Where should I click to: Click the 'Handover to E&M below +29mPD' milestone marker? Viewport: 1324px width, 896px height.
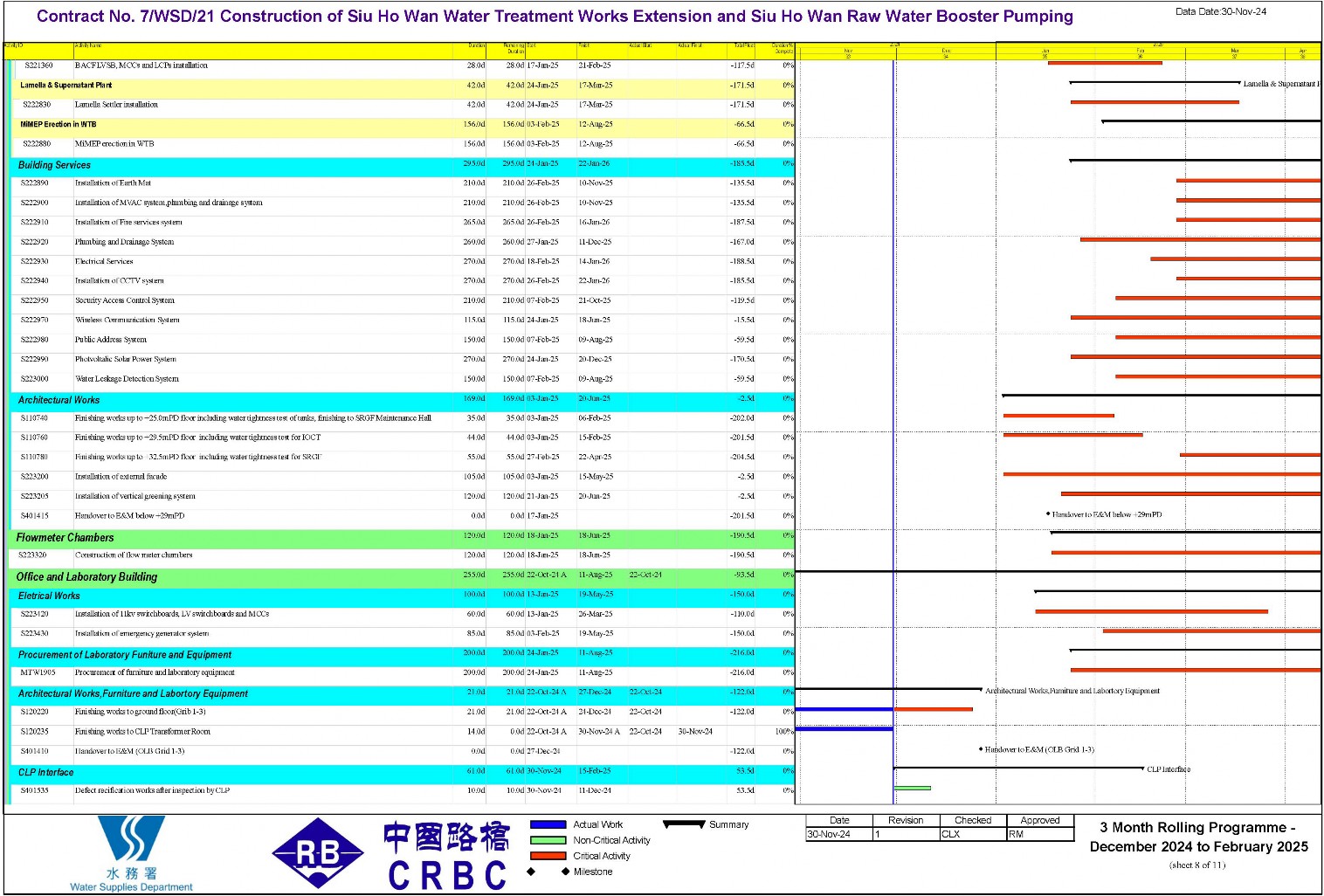click(x=1048, y=514)
